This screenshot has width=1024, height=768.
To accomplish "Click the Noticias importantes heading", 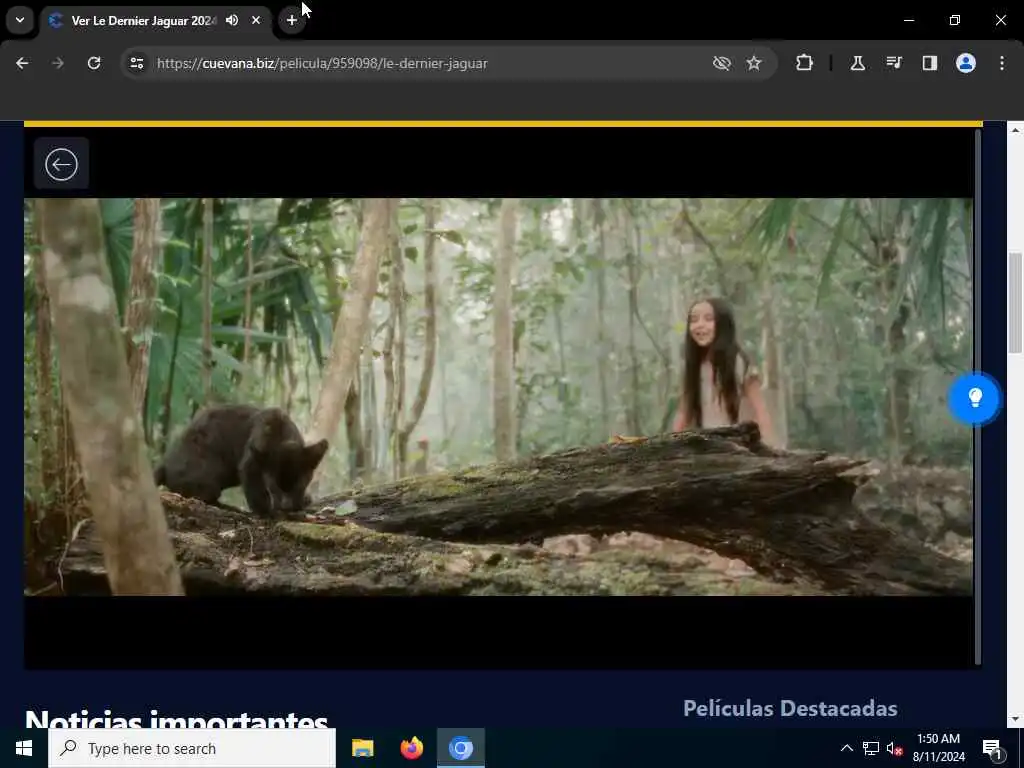I will [x=176, y=720].
